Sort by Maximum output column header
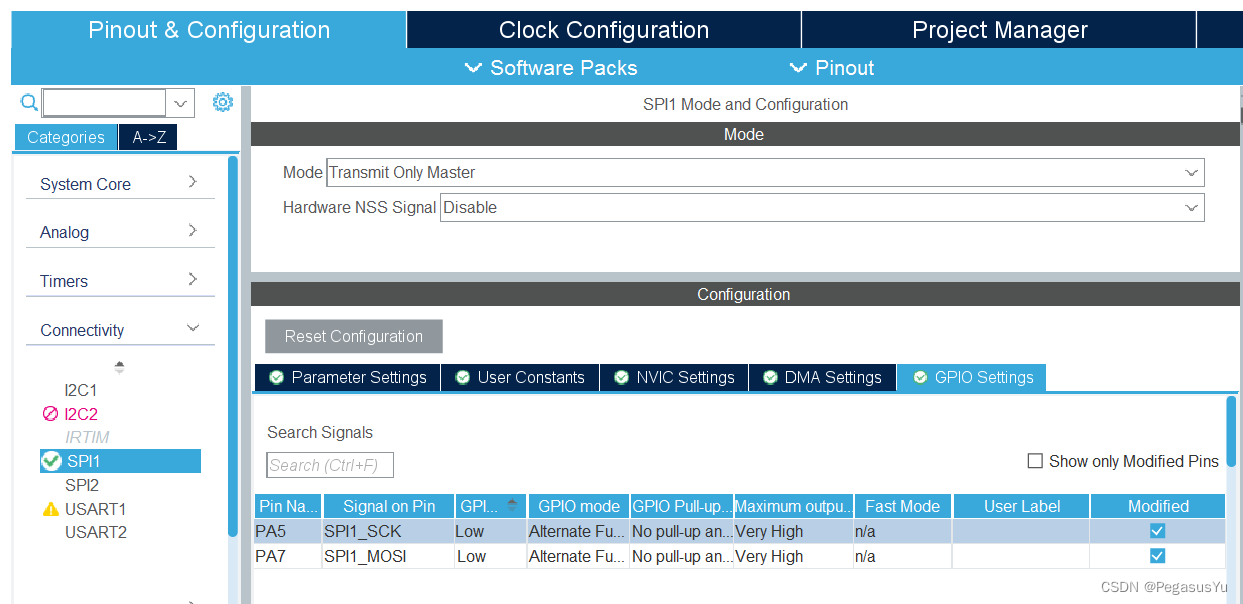Viewport: 1243px width, 604px height. (794, 506)
